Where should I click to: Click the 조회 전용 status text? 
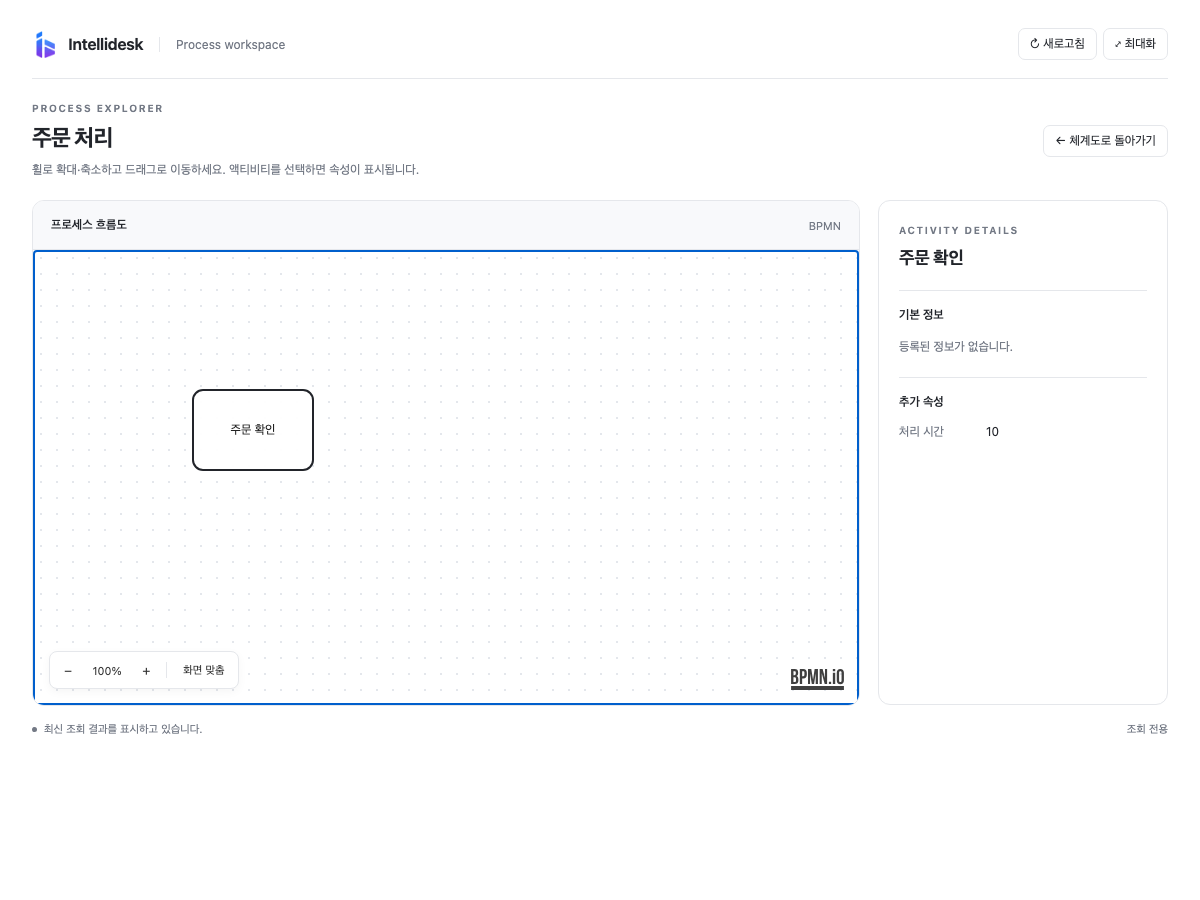tap(1147, 729)
